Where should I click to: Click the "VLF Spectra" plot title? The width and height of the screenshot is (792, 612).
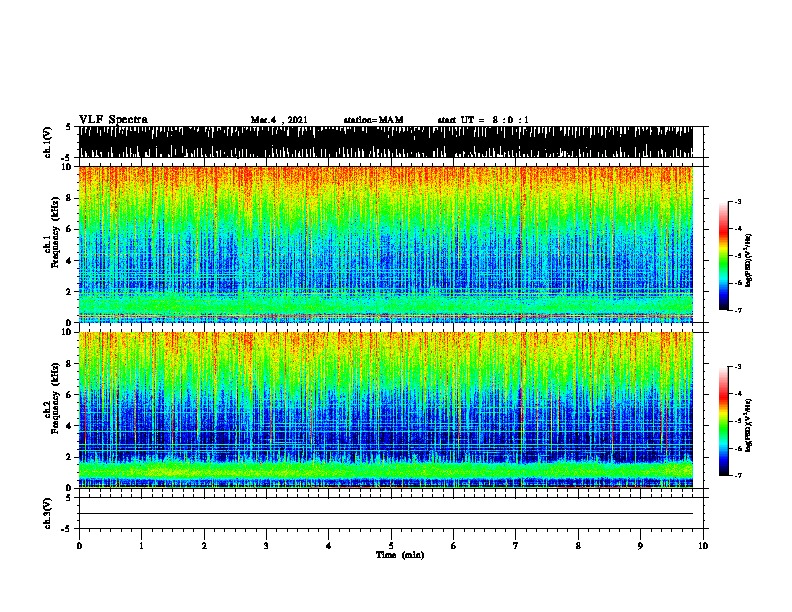tap(113, 120)
